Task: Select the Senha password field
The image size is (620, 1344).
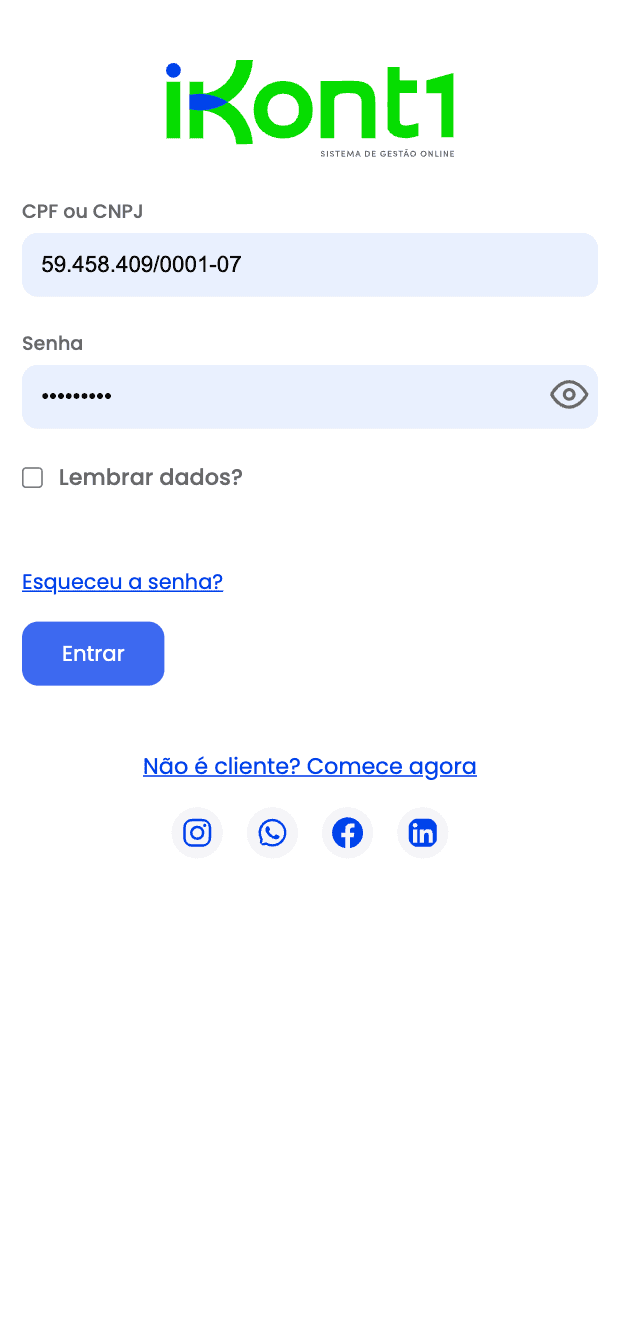Action: pos(300,396)
